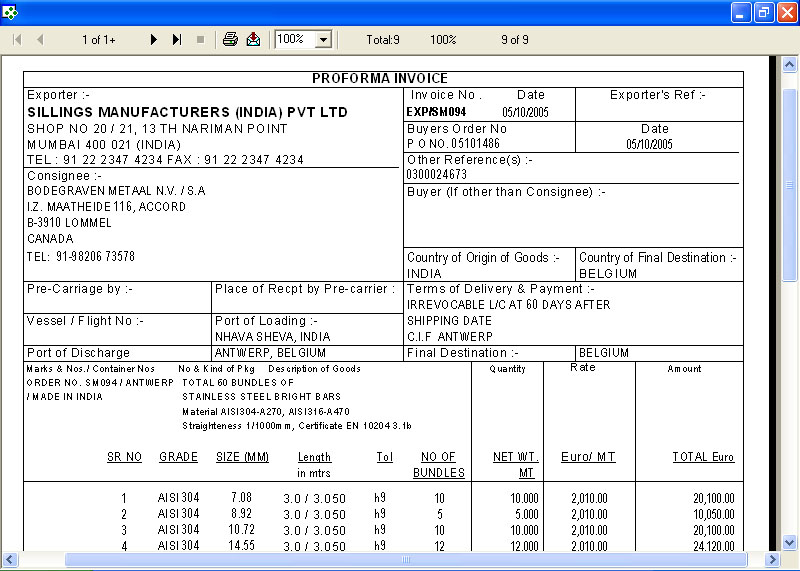The width and height of the screenshot is (800, 571).
Task: Click IRREVOCABLE L/C AT 60 DAYS AFTER text
Action: coord(508,305)
